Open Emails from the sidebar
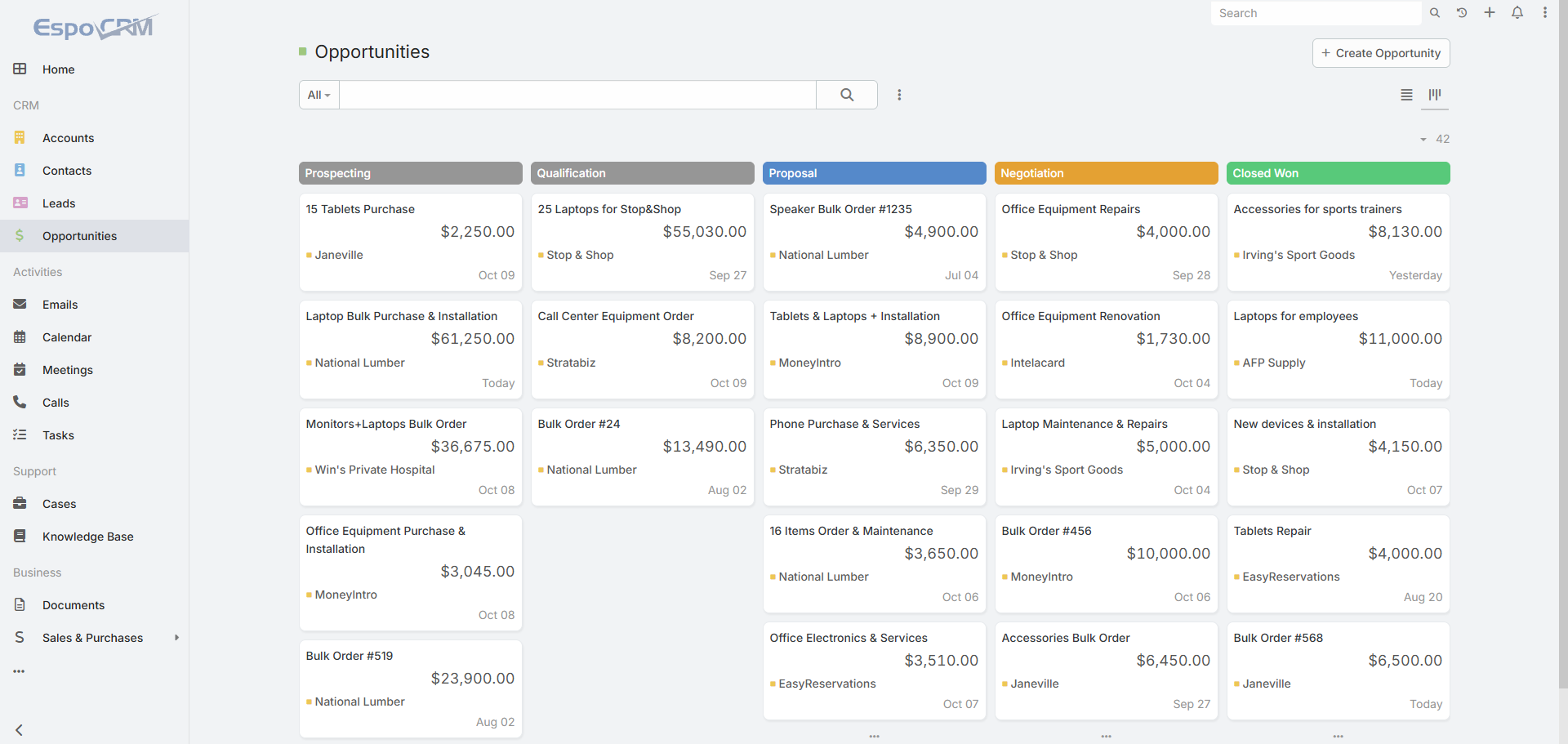 tap(94, 305)
